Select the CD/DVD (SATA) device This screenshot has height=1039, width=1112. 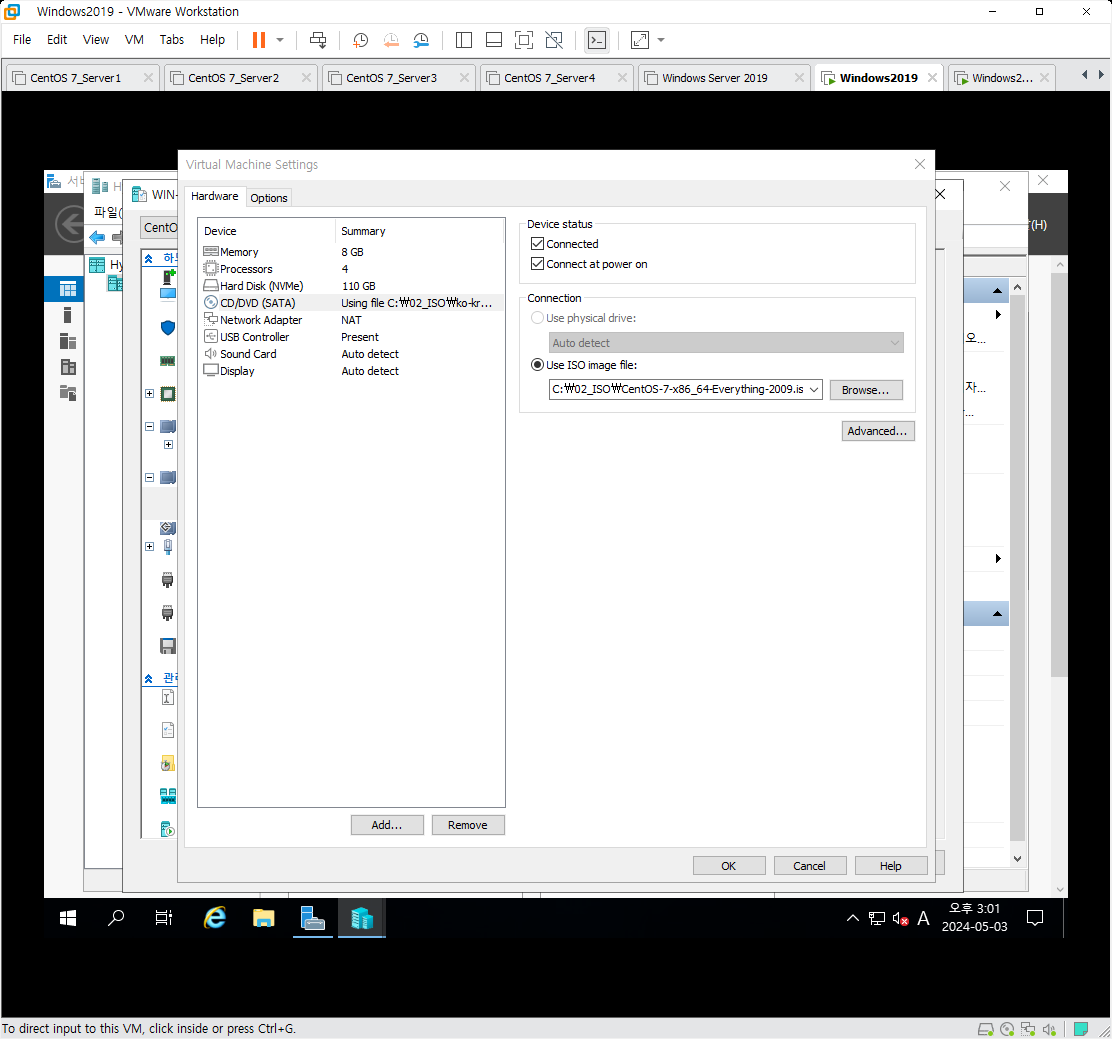(350, 303)
